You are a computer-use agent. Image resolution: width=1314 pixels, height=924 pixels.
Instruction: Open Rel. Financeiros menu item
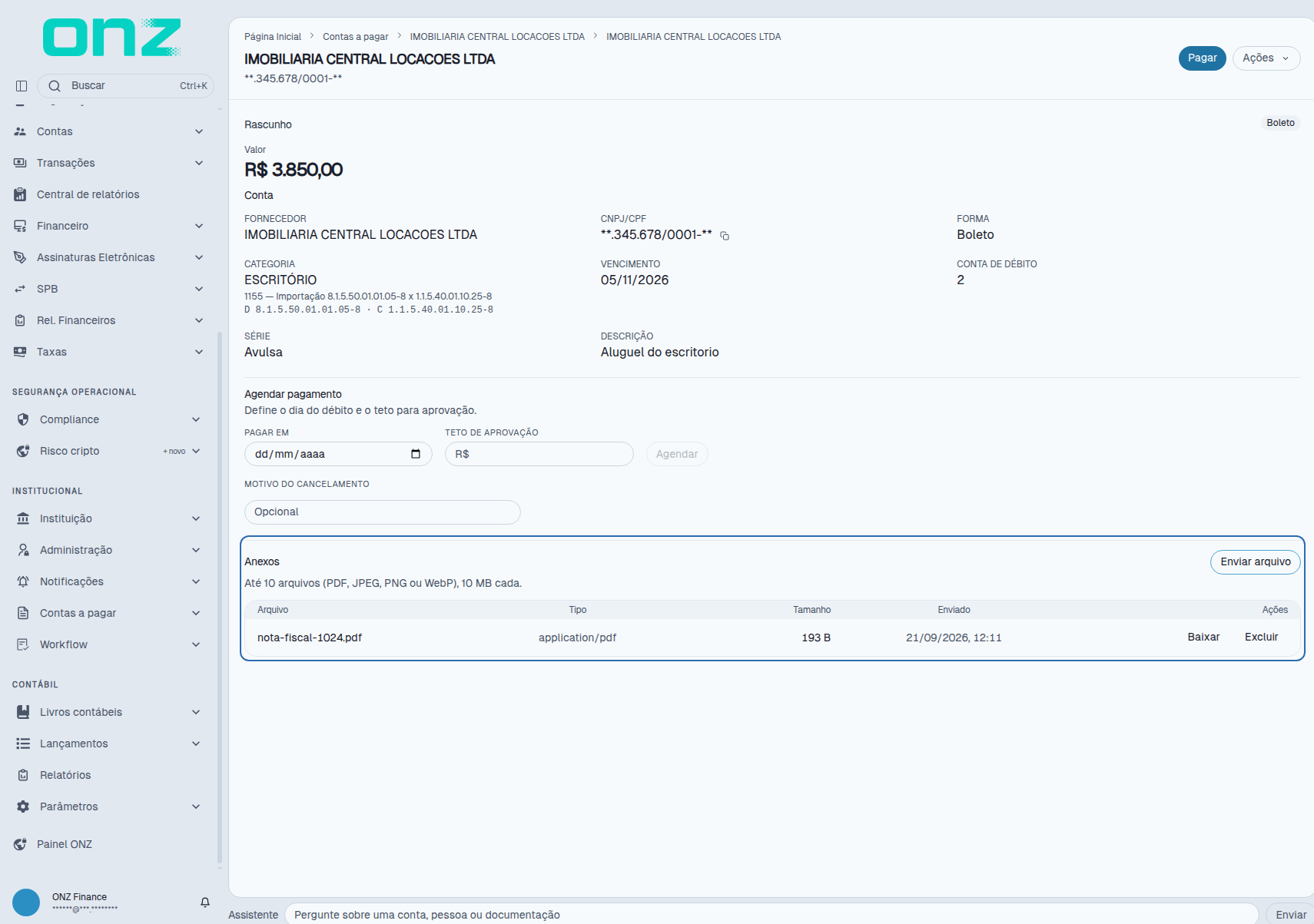(108, 320)
